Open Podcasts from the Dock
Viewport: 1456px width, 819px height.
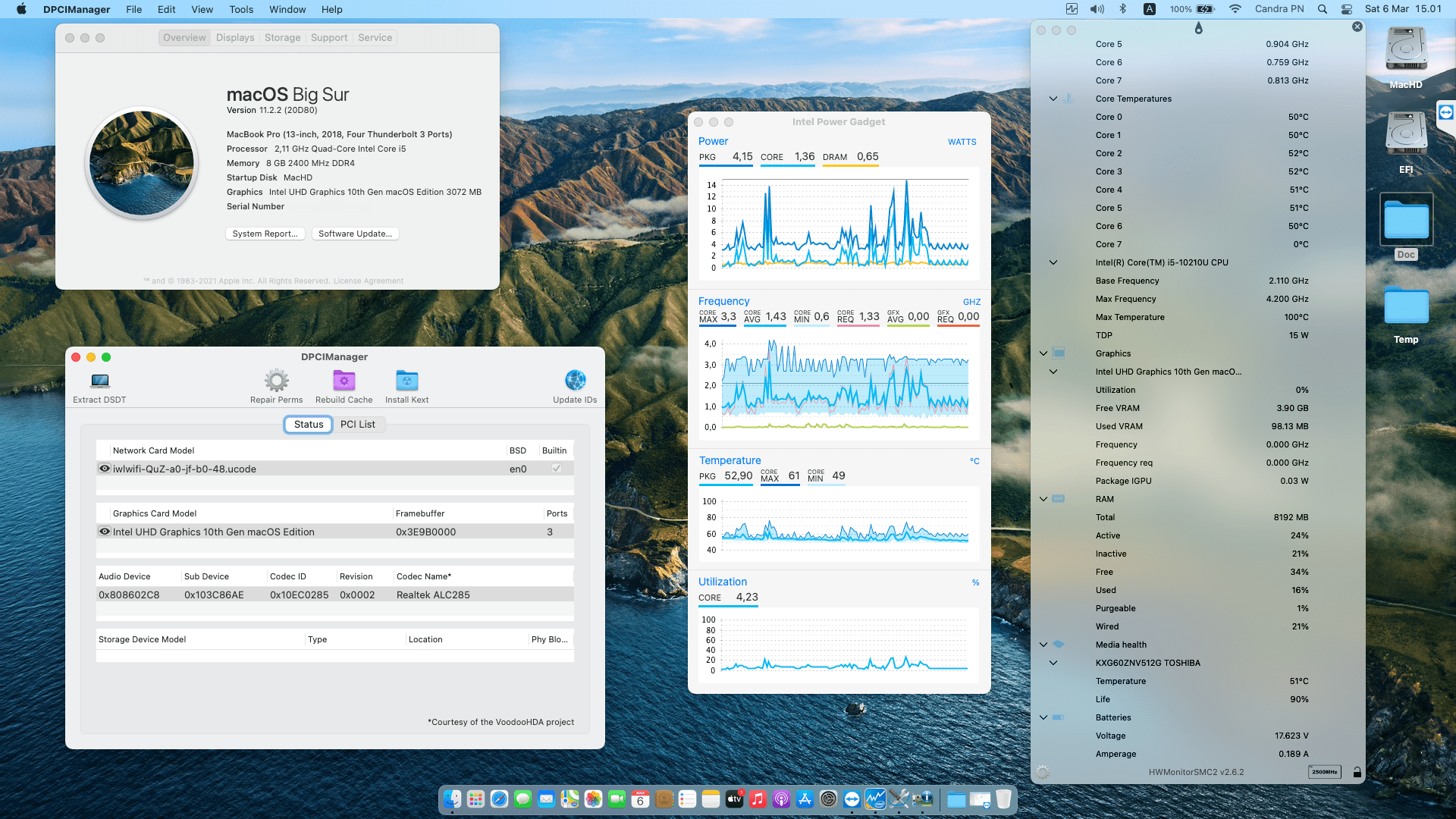click(781, 799)
